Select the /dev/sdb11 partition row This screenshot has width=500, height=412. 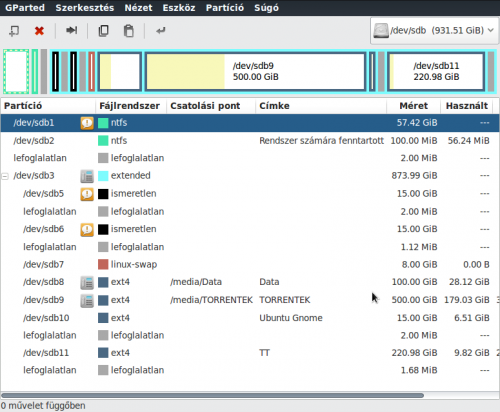250,353
